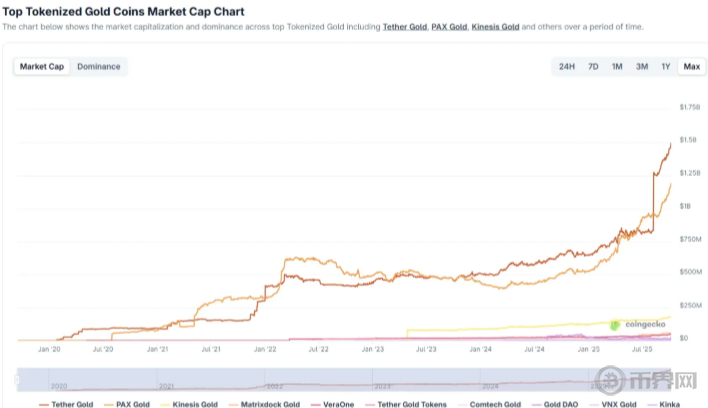Toggle Kinka legend entry
Screen dimensions: 708x408
(668, 404)
